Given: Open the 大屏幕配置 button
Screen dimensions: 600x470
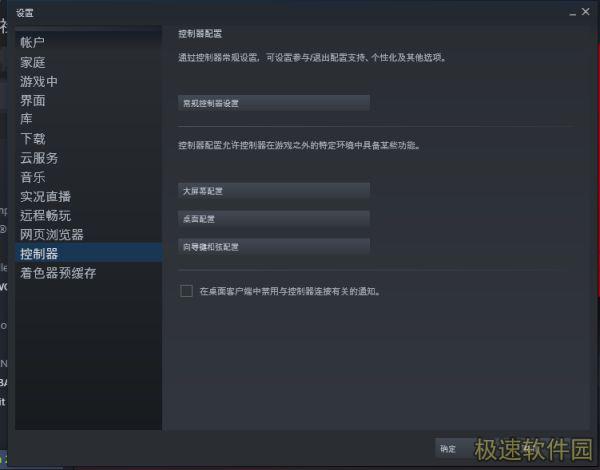Looking at the screenshot, I should click(x=274, y=191).
